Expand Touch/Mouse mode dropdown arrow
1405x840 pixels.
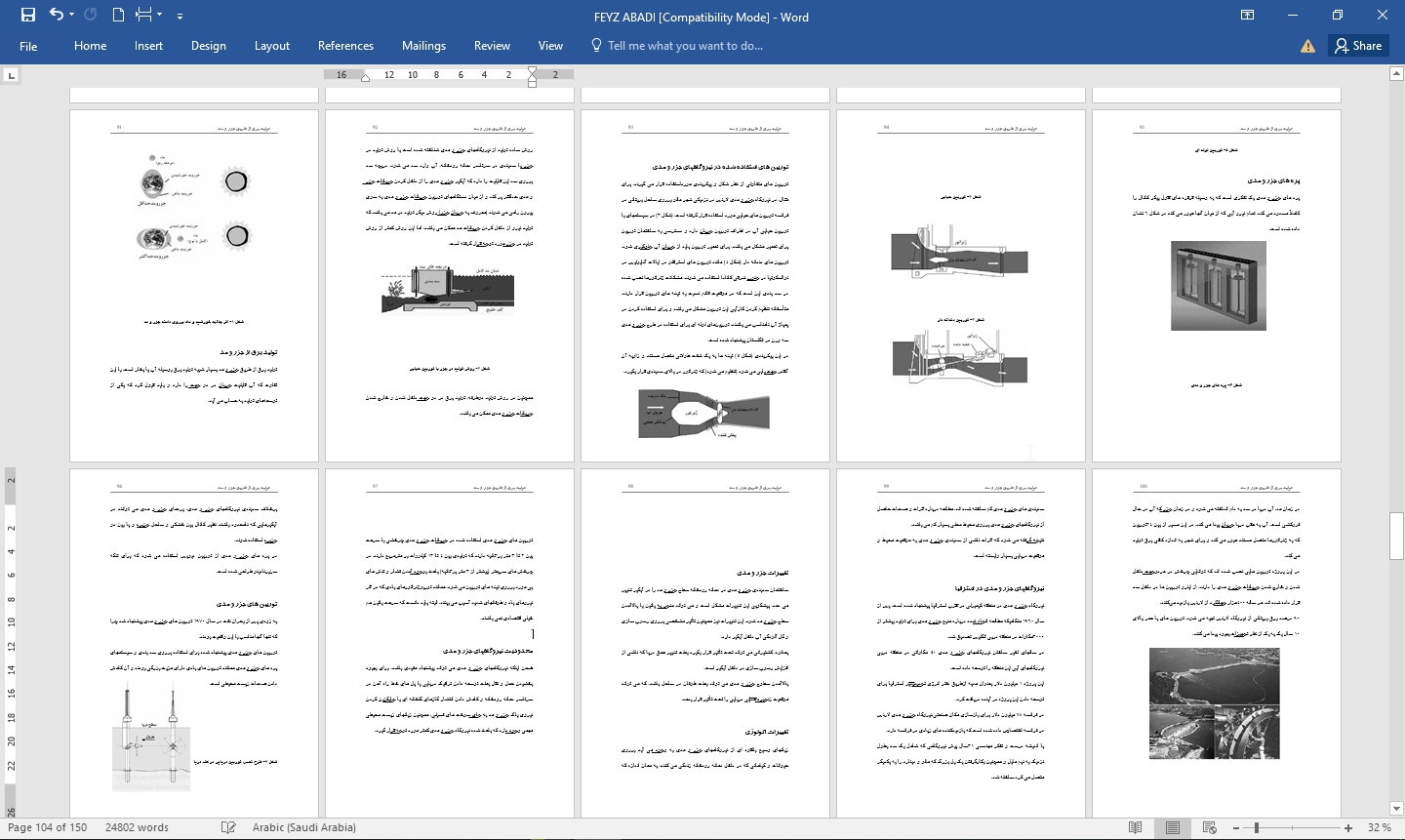tap(160, 16)
